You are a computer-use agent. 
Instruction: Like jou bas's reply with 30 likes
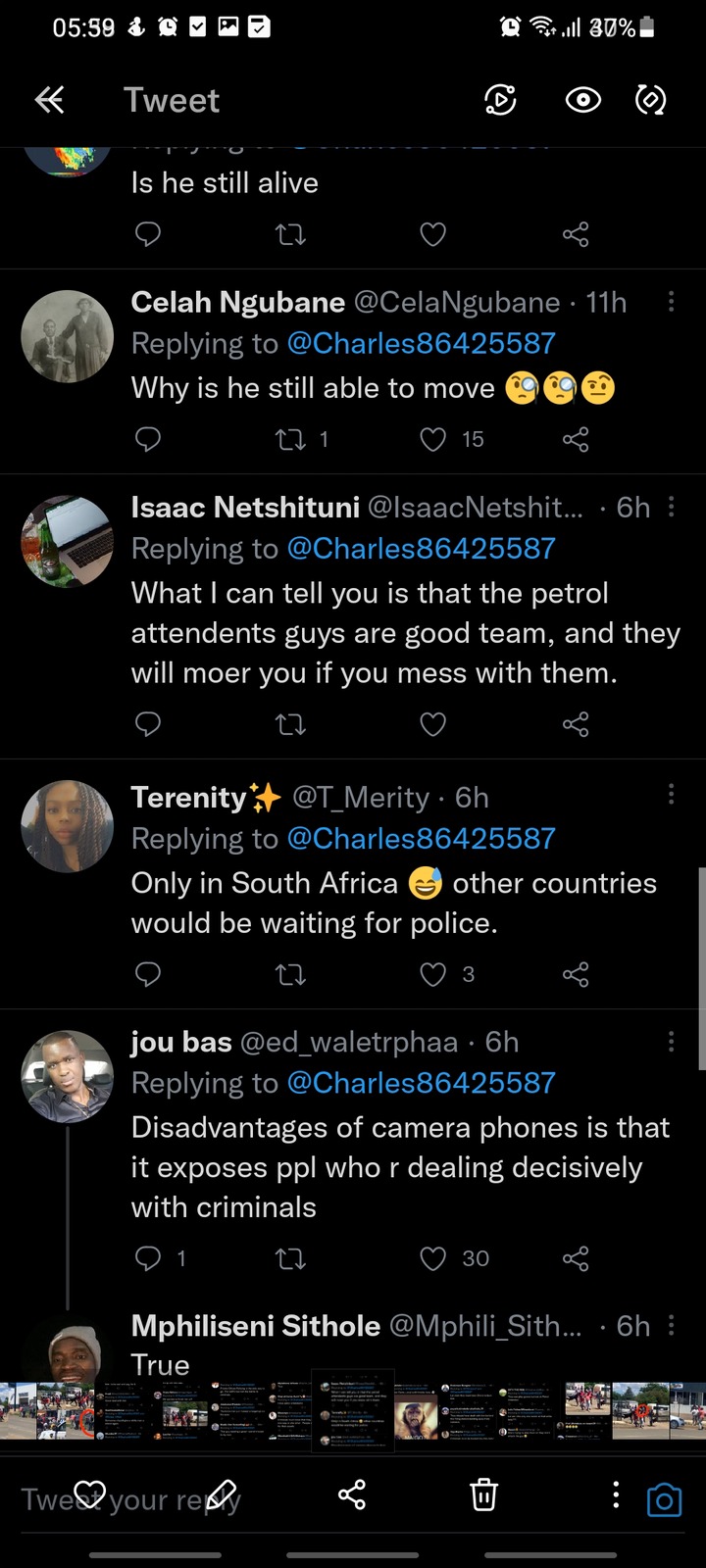(x=432, y=1258)
